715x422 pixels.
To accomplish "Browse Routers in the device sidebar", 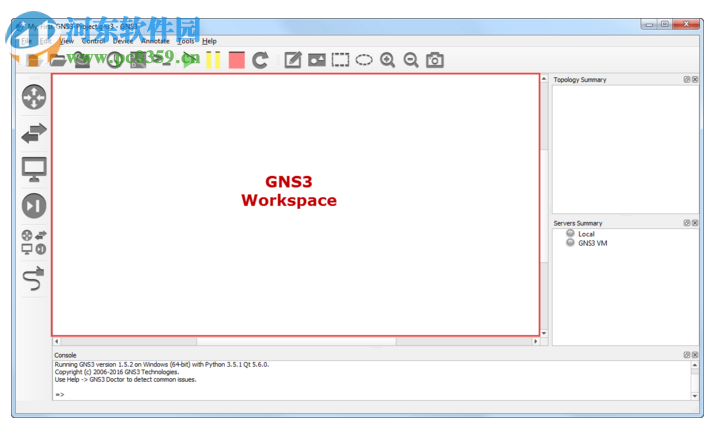I will (34, 97).
